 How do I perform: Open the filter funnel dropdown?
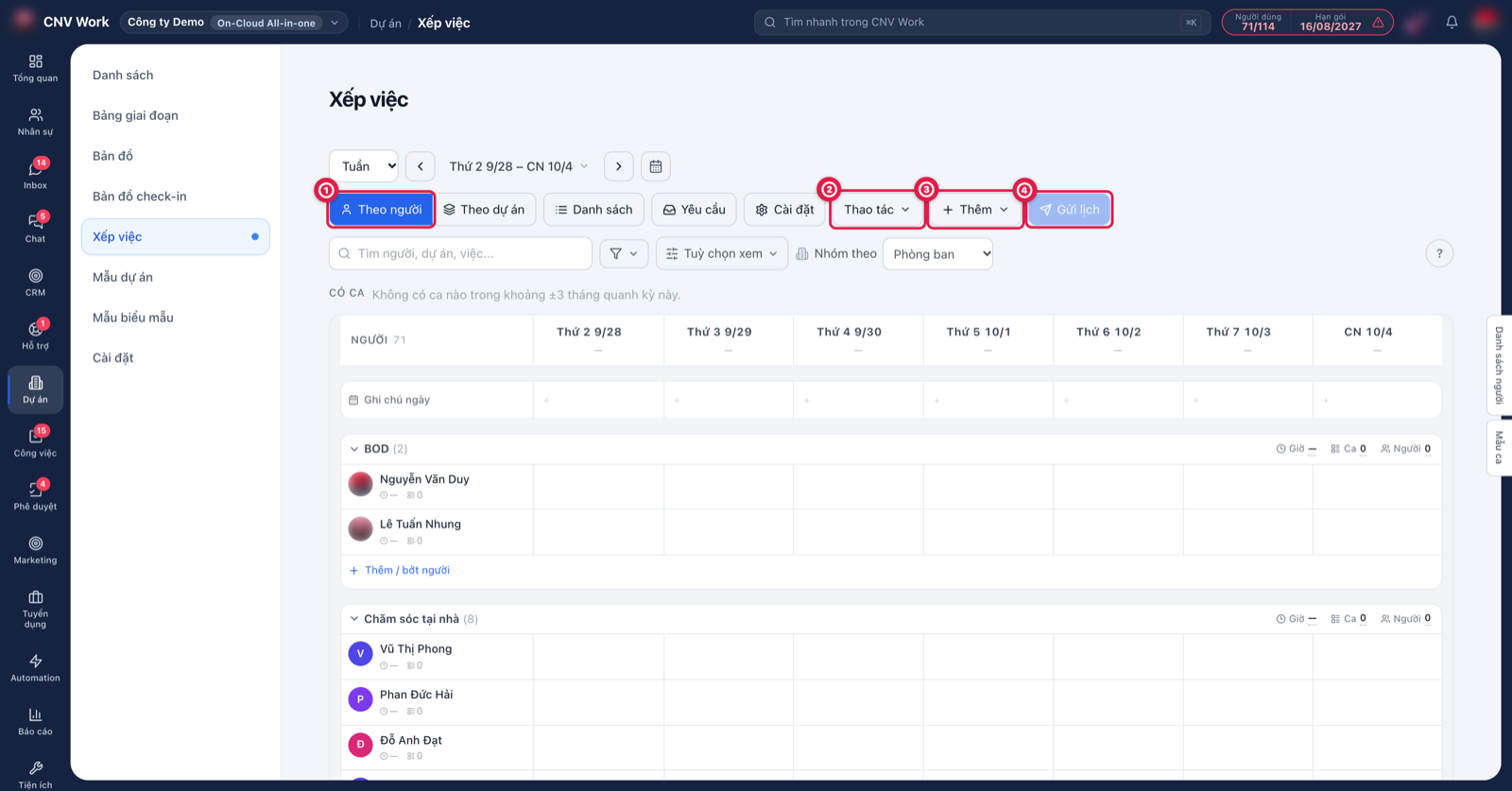pyautogui.click(x=624, y=253)
